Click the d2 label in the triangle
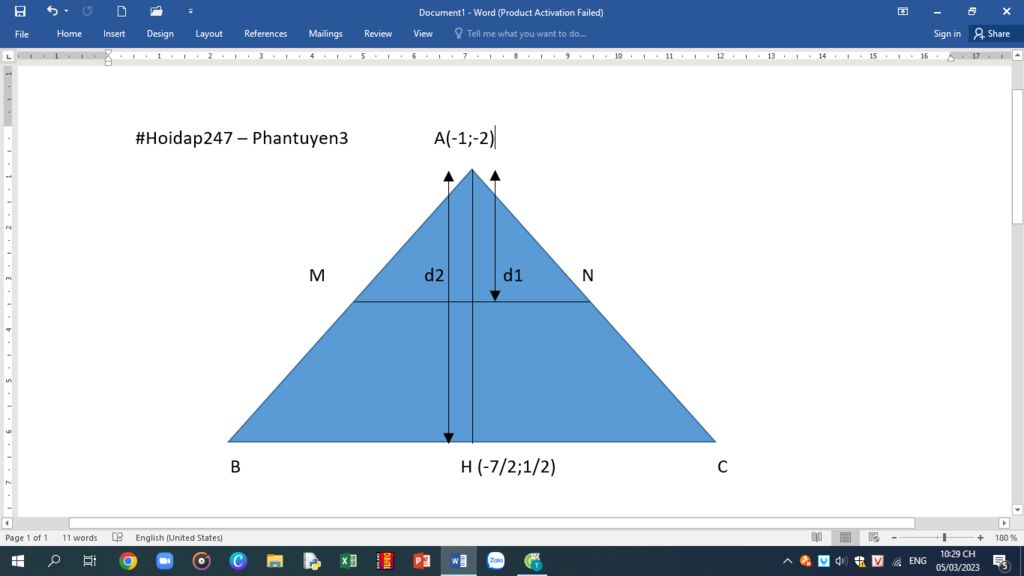This screenshot has width=1024, height=576. [434, 276]
